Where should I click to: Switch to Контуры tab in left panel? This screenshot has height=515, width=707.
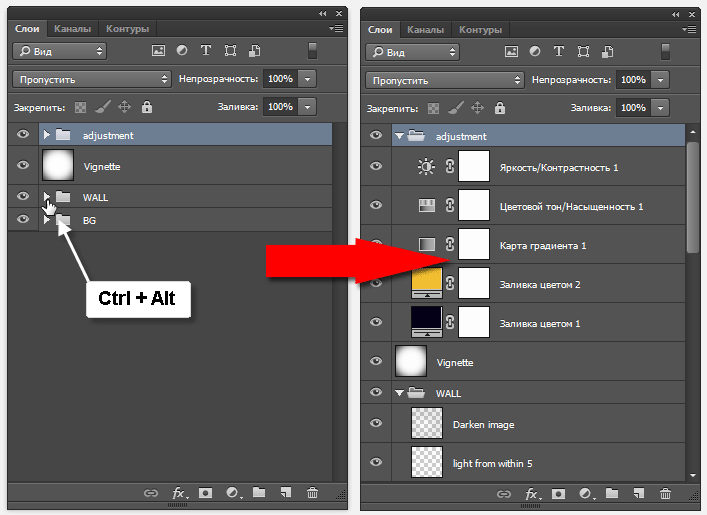[x=128, y=29]
